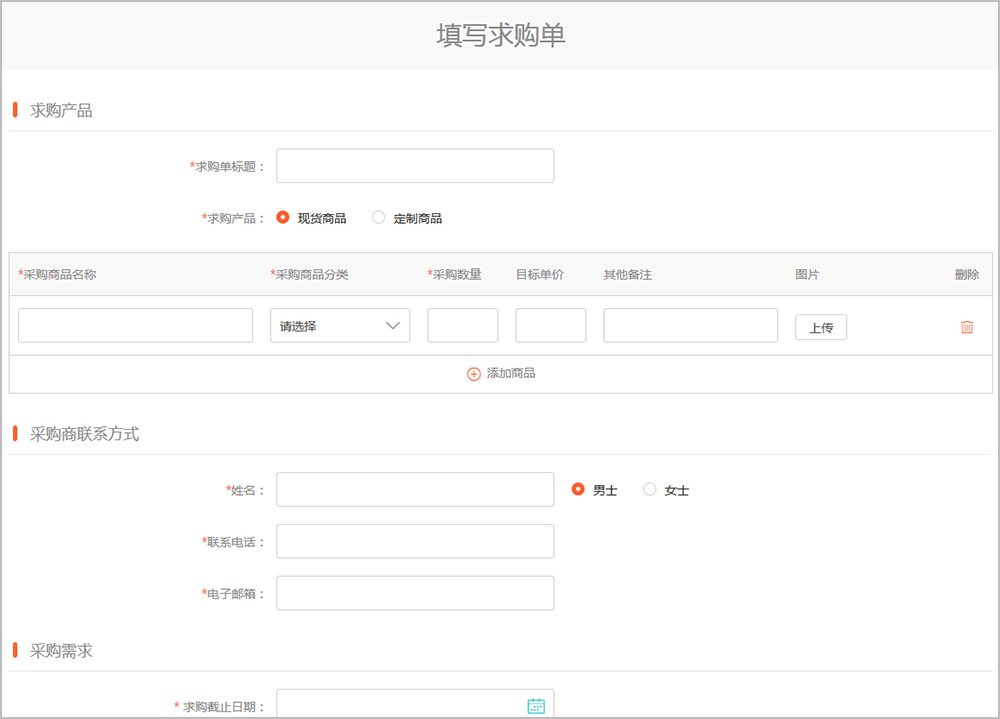Click the 求购产品 section heading

coord(61,110)
